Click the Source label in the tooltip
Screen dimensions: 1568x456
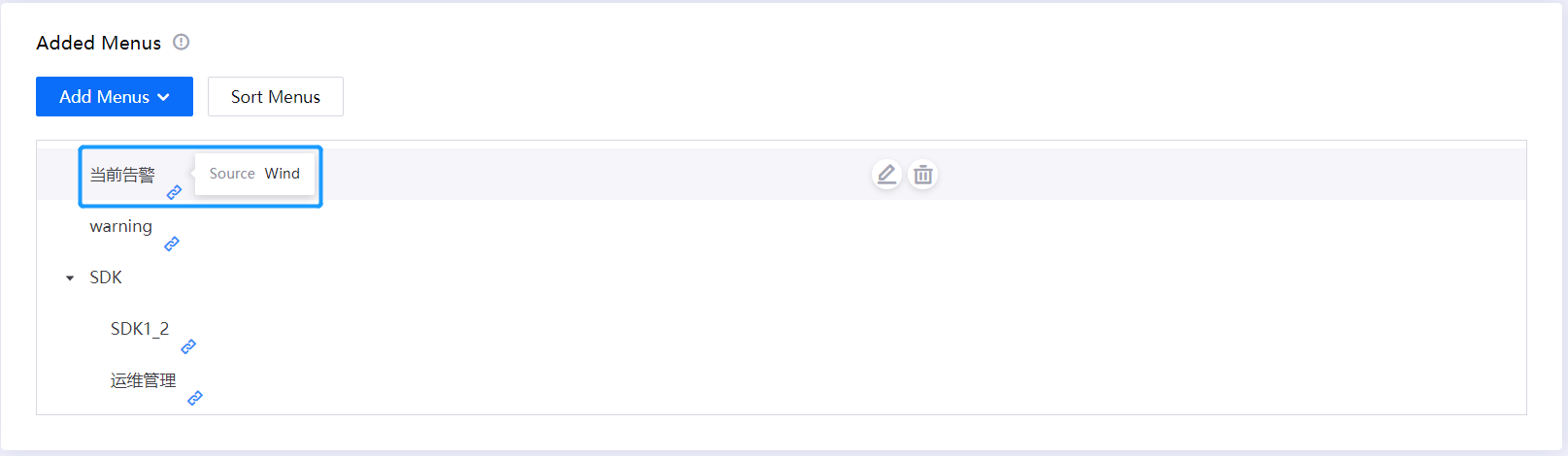(232, 174)
